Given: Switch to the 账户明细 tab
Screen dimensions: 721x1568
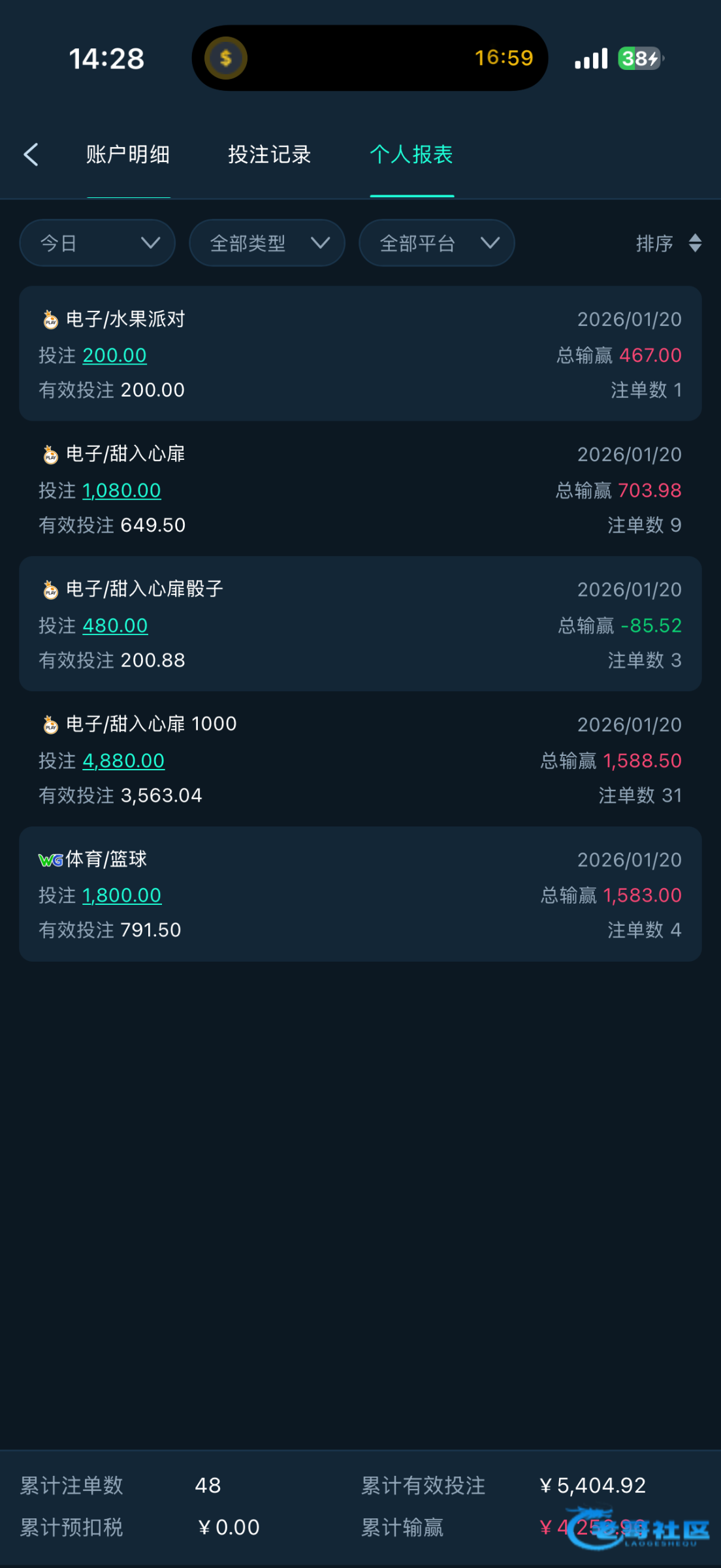Looking at the screenshot, I should tap(128, 155).
